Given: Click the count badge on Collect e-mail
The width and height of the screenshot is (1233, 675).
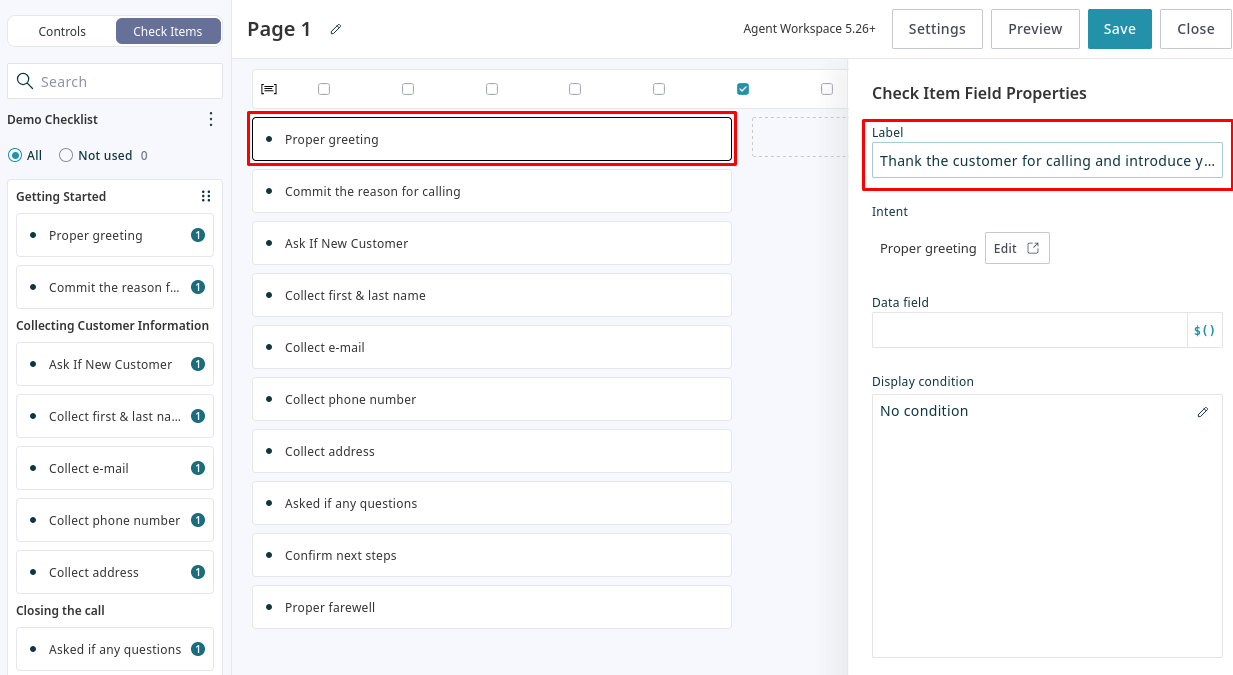Looking at the screenshot, I should pos(198,468).
